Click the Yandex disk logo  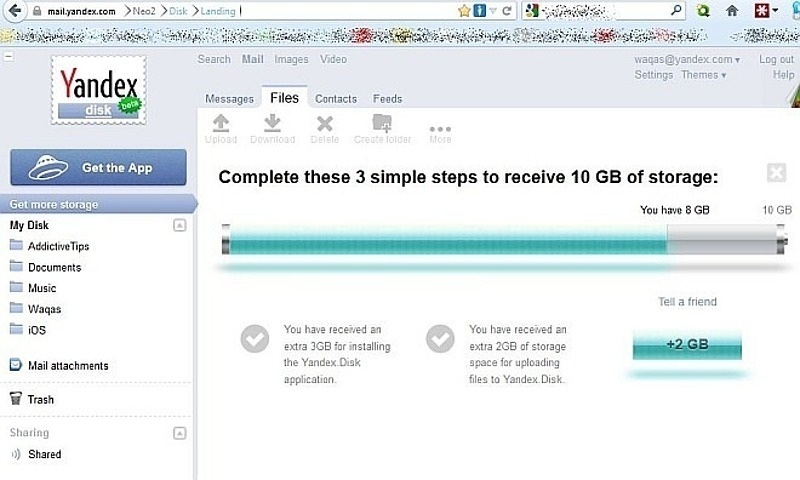[98, 90]
